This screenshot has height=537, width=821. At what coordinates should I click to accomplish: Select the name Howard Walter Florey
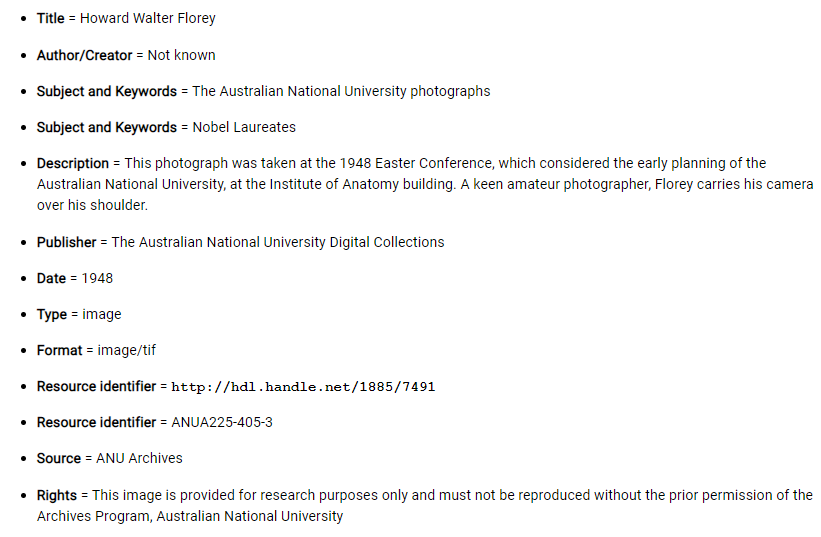coord(148,18)
